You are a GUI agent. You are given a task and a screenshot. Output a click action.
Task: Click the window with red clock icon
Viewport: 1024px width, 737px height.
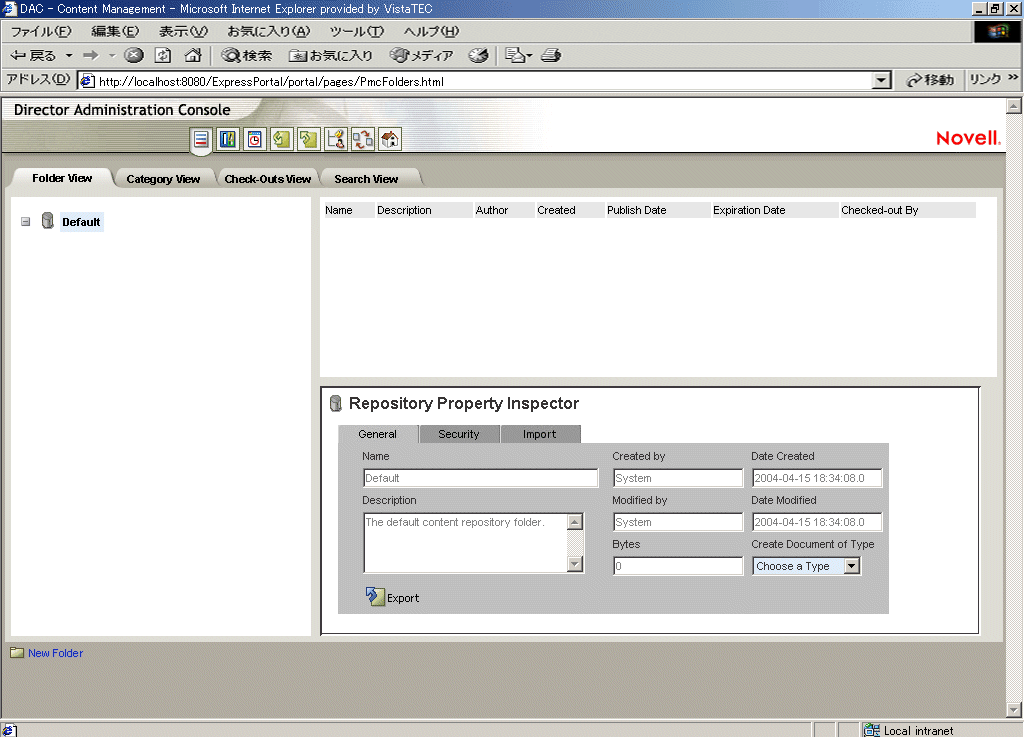(255, 139)
